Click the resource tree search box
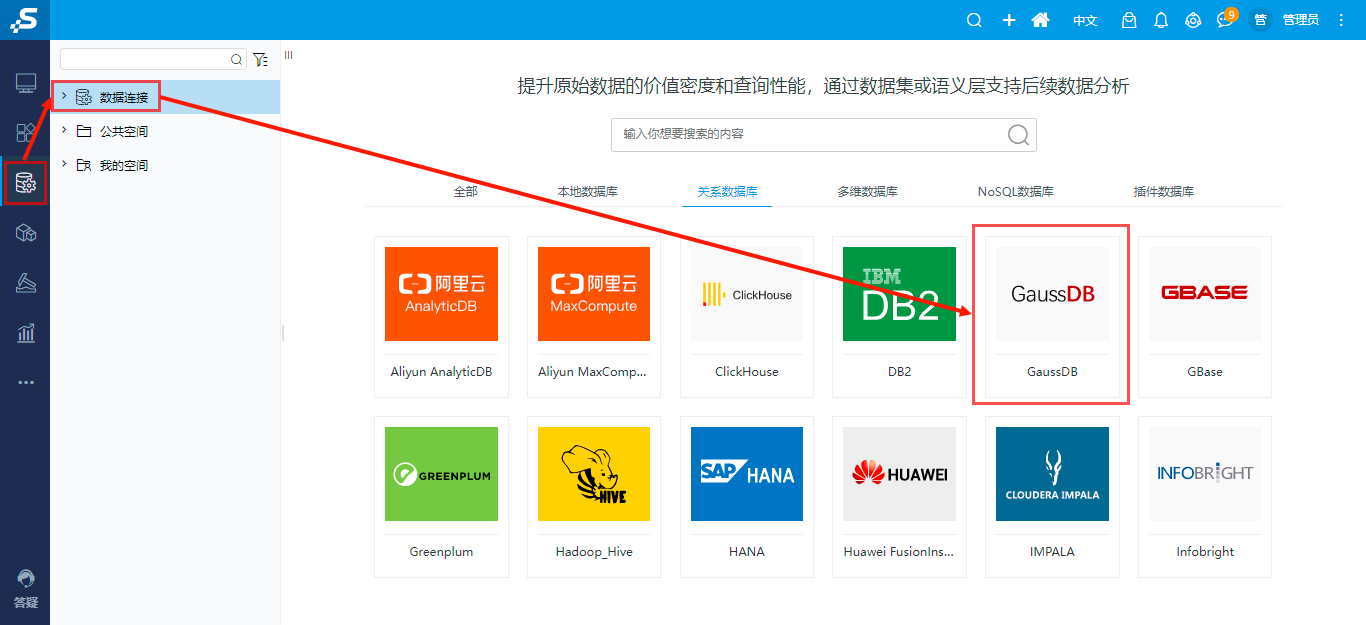The height and width of the screenshot is (625, 1366). [x=153, y=59]
